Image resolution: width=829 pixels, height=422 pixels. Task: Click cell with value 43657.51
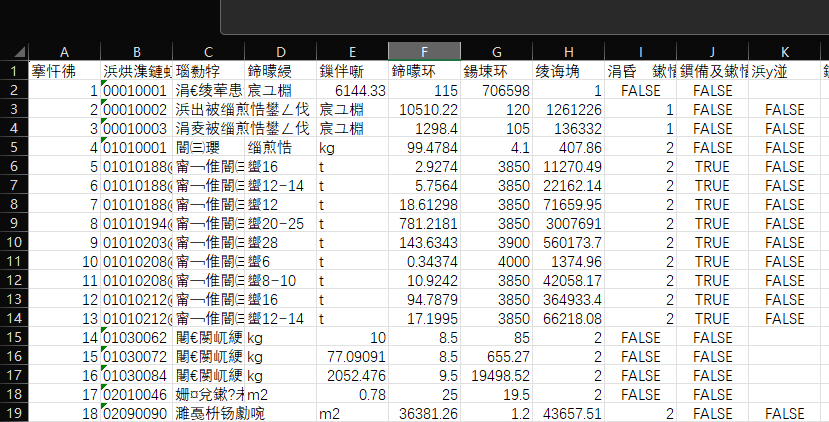click(x=568, y=414)
